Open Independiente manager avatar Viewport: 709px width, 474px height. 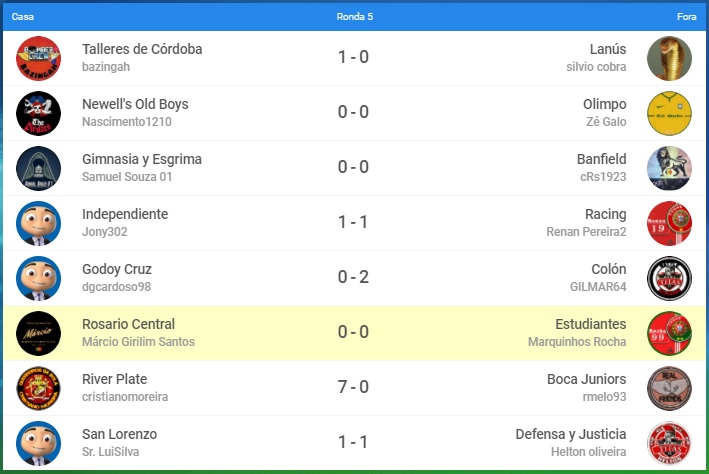coord(39,223)
